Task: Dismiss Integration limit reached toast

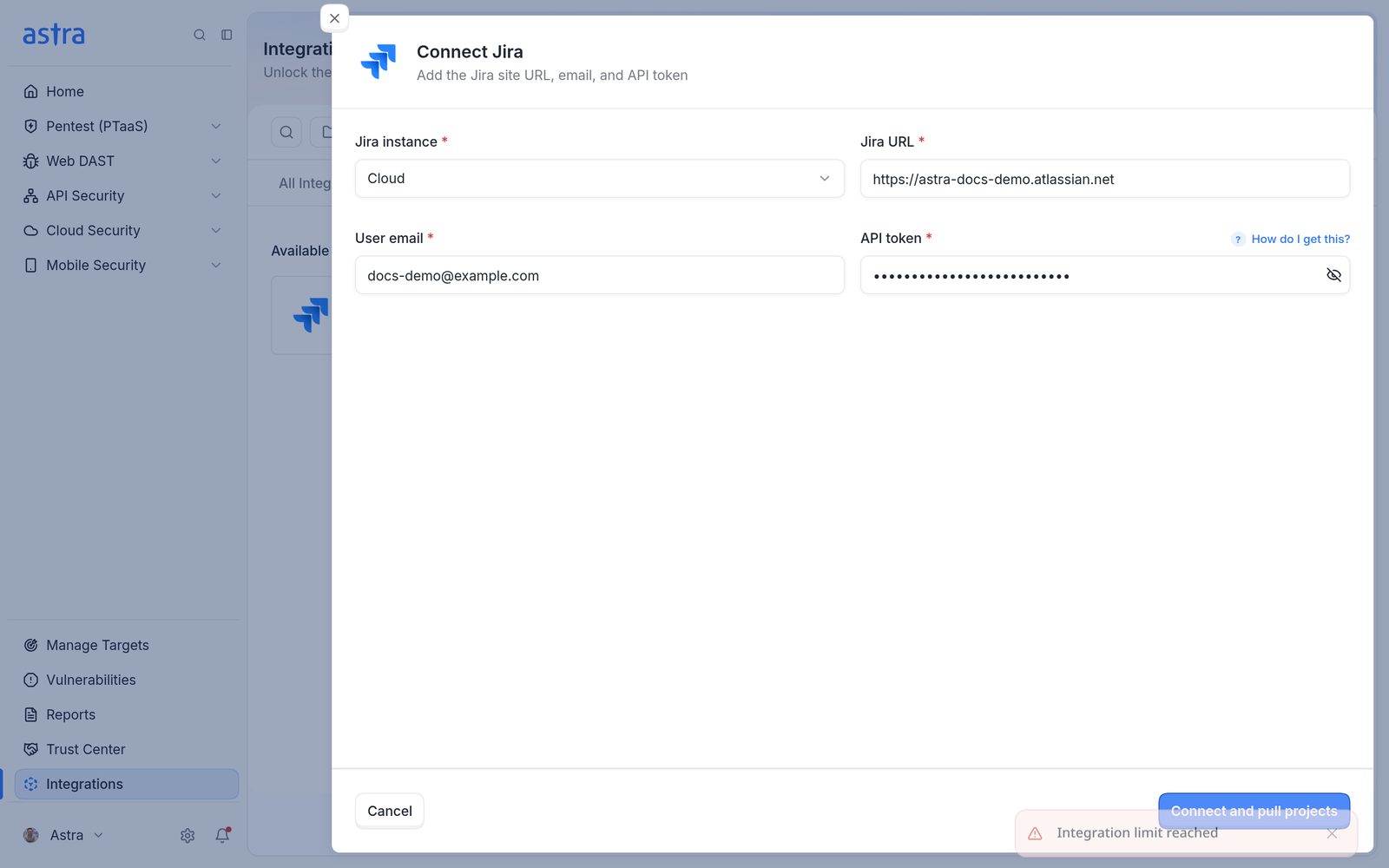Action: [x=1332, y=833]
